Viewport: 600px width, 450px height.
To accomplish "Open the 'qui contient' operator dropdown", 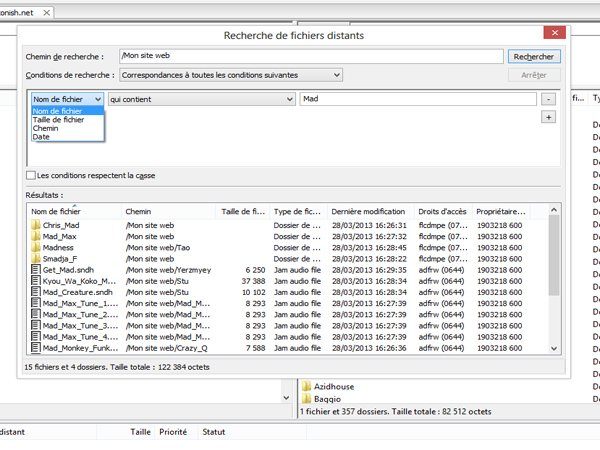I will 202,99.
